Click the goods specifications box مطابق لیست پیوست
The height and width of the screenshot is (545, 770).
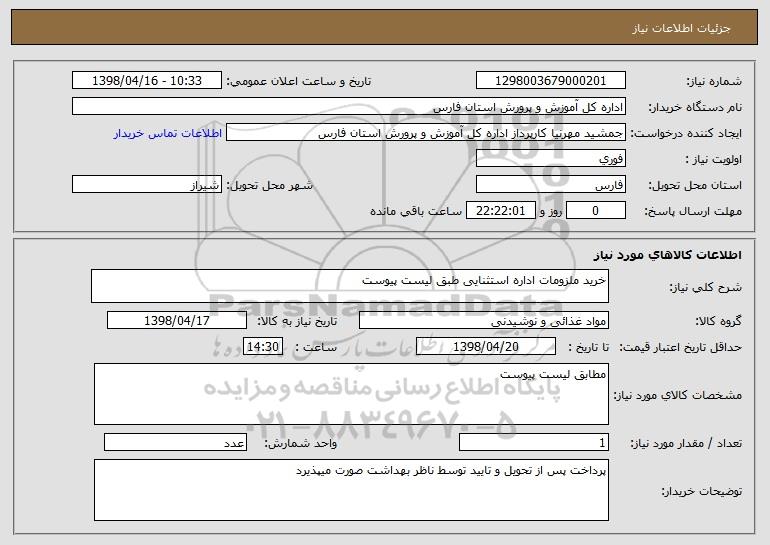point(351,394)
